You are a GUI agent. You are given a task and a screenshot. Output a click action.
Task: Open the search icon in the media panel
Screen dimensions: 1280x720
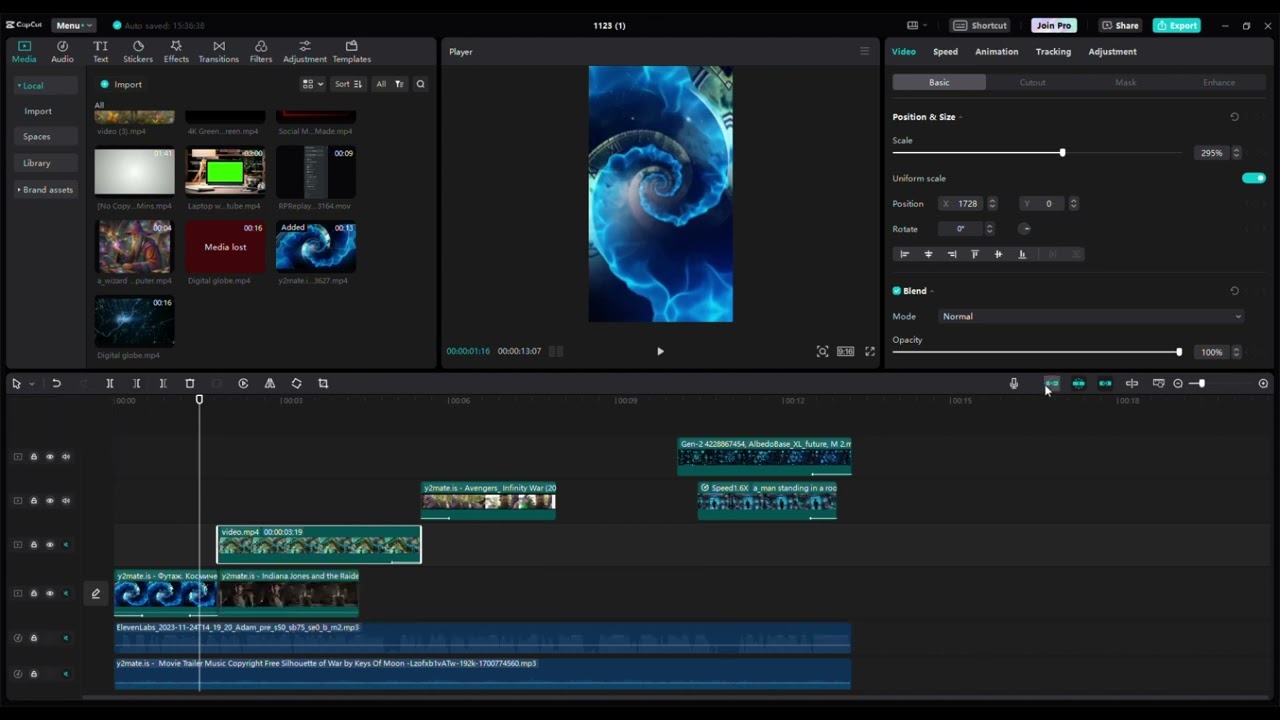click(420, 84)
